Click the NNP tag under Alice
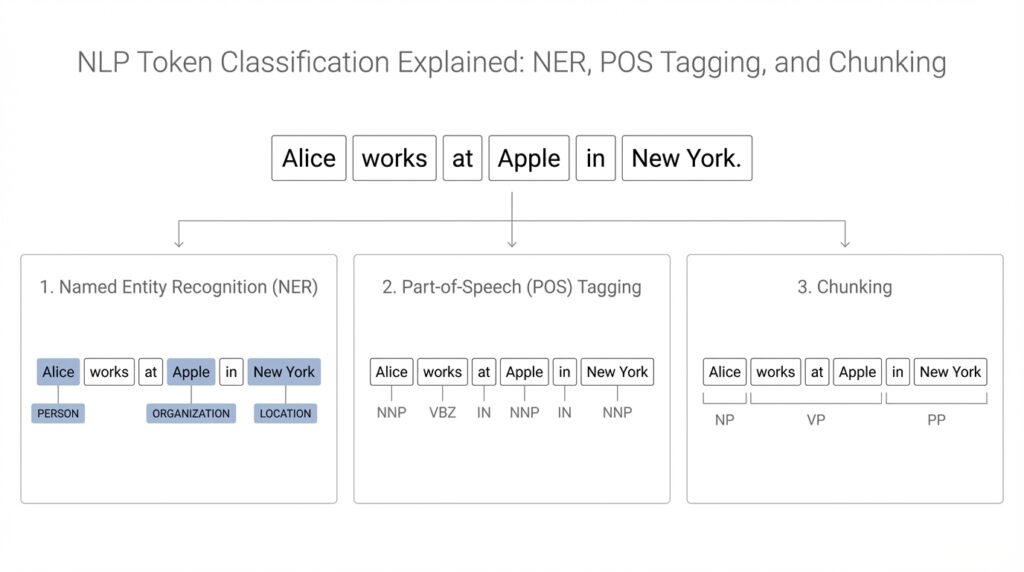 tap(391, 413)
